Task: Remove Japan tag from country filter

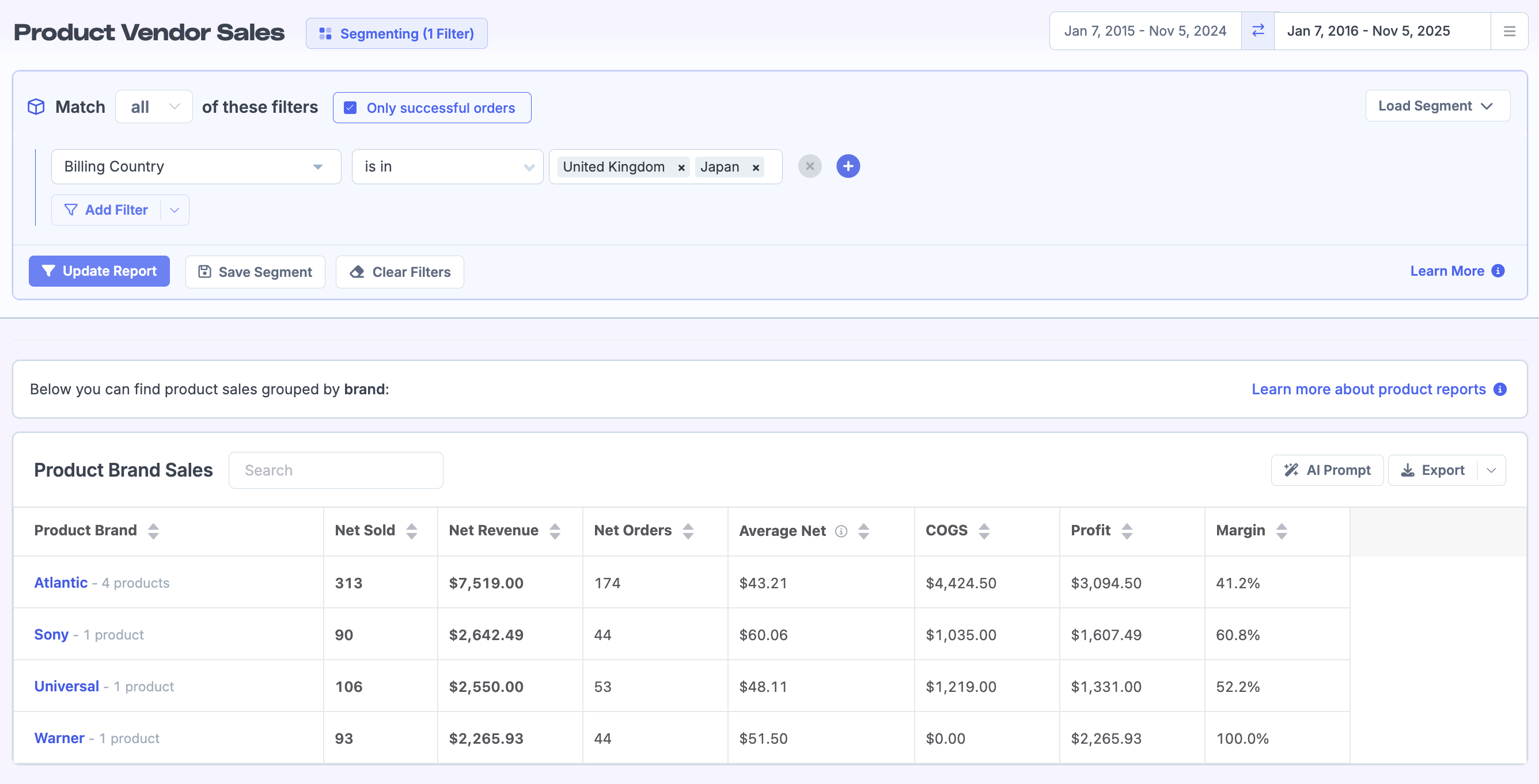Action: point(756,168)
